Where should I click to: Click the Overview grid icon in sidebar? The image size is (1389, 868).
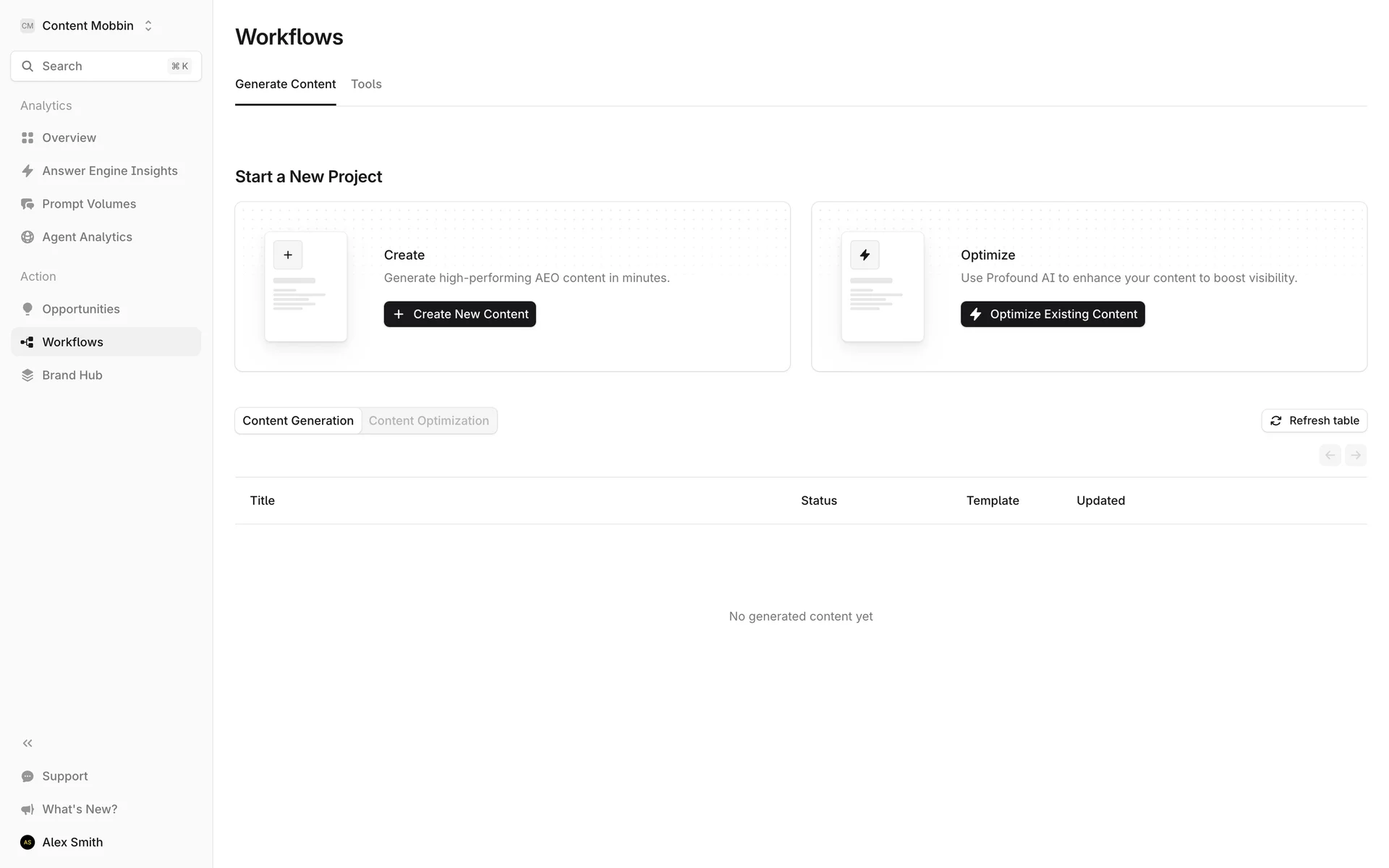coord(27,137)
